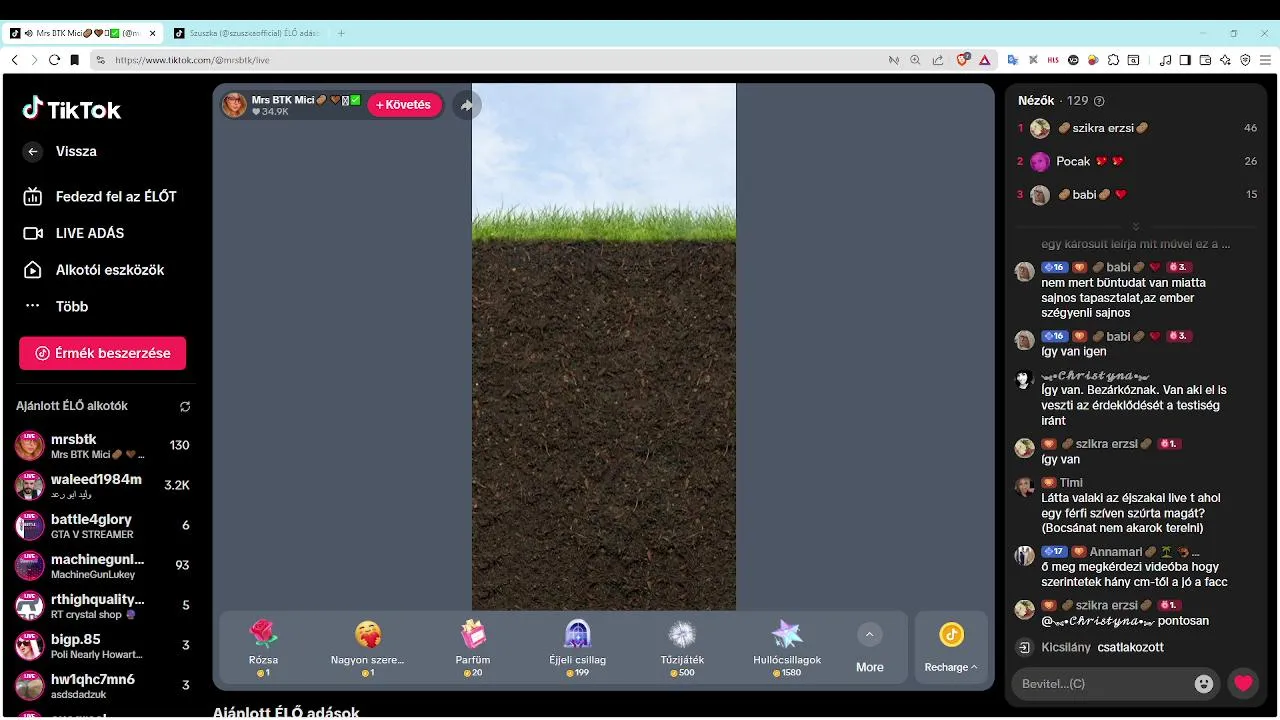
Task: Open the Brave Wallet icon
Action: [1205, 60]
